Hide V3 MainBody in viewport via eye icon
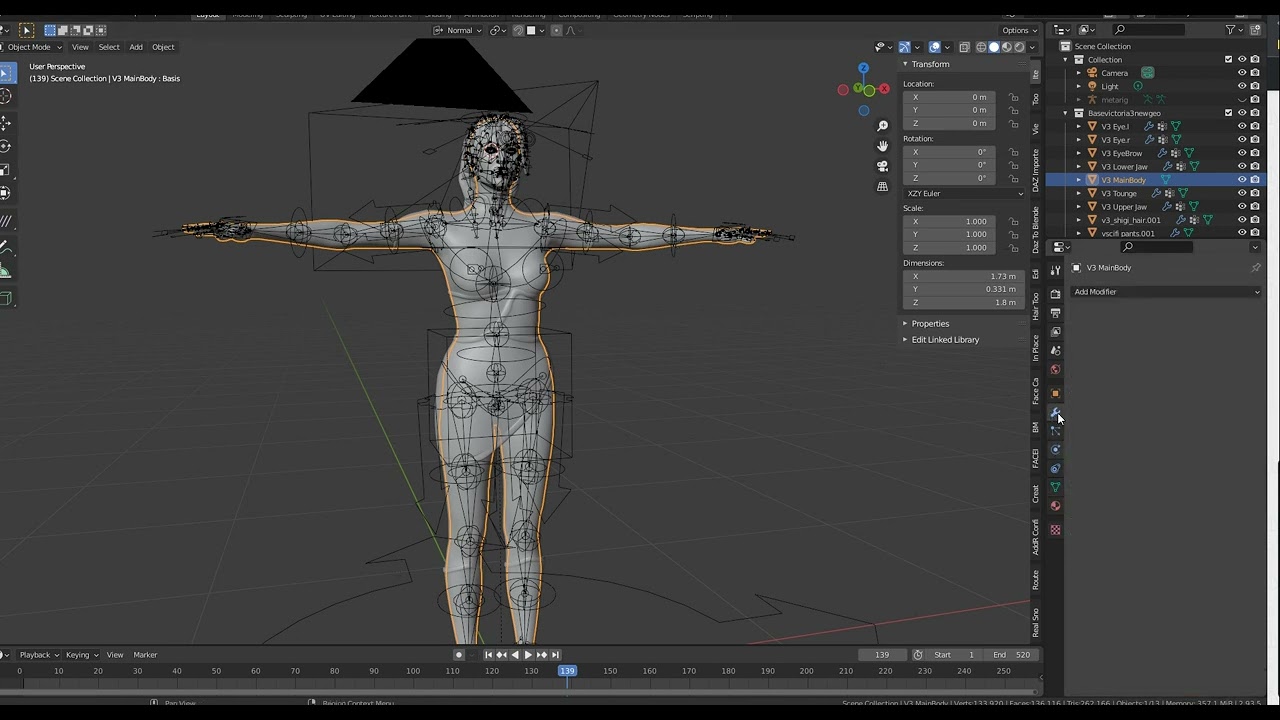This screenshot has width=1280, height=720. (x=1242, y=180)
